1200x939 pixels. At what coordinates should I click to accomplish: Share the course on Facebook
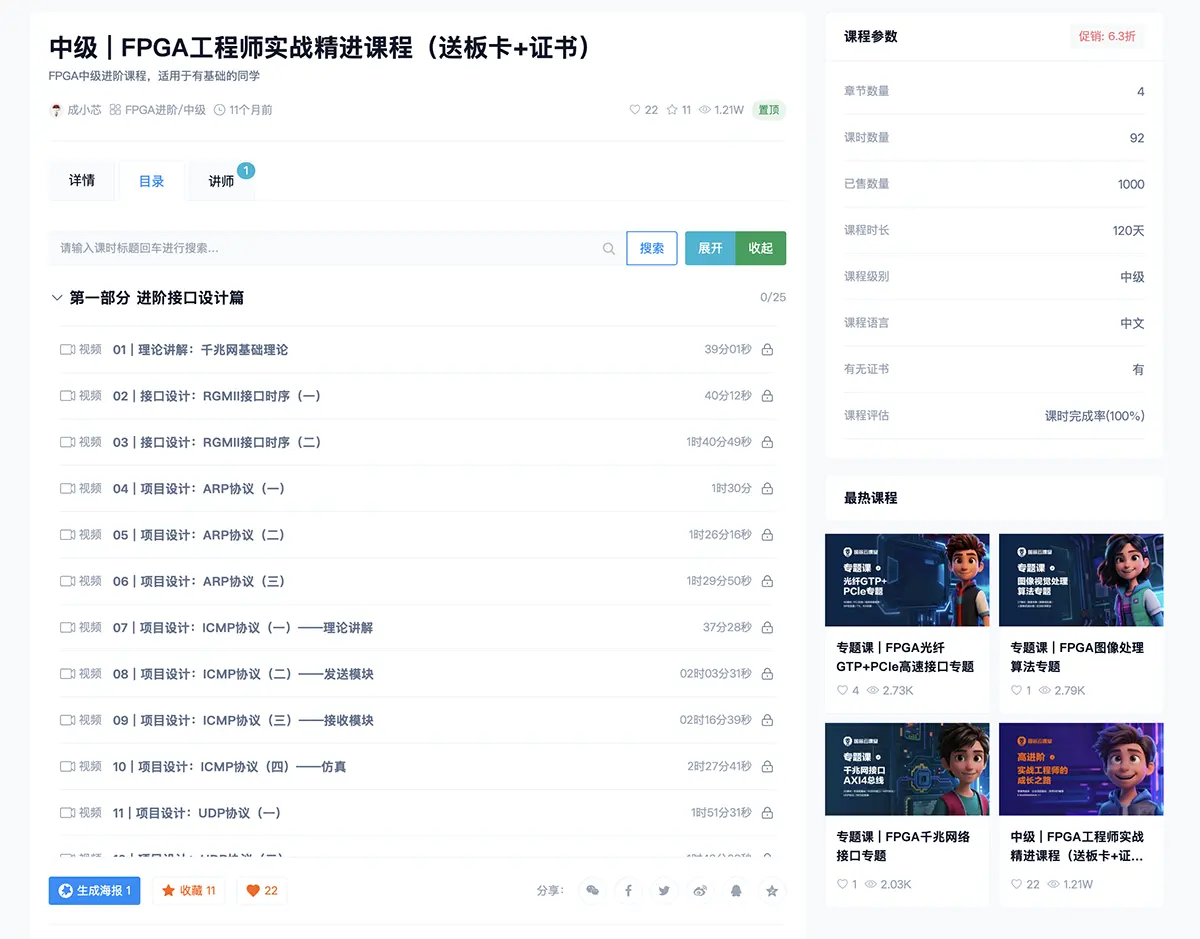point(628,890)
